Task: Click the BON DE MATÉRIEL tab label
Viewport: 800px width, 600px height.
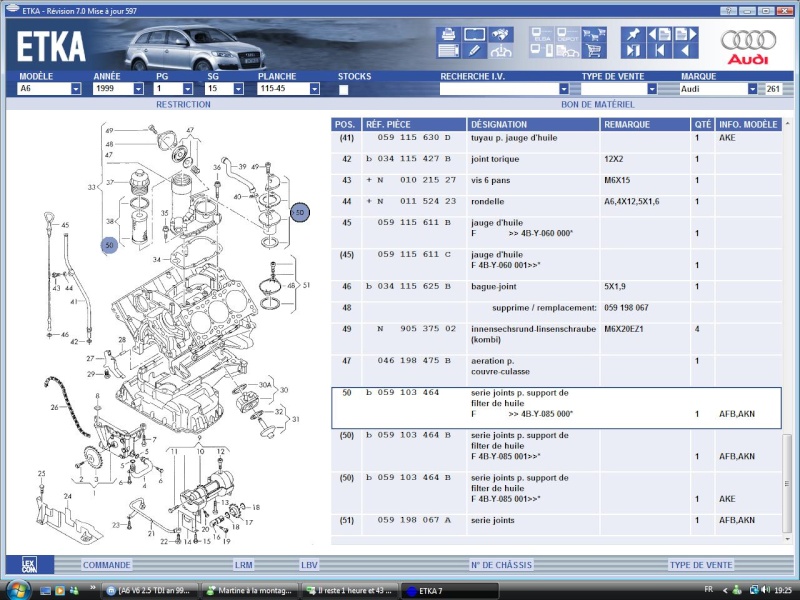Action: coord(598,104)
